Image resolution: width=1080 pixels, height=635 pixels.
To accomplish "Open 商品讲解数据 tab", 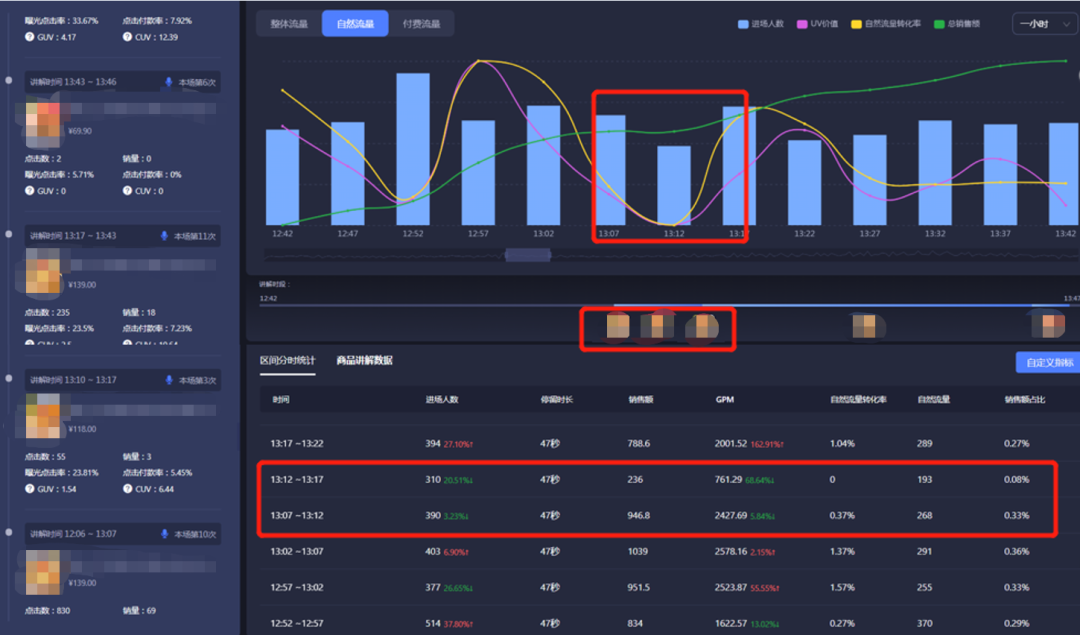I will pos(364,360).
